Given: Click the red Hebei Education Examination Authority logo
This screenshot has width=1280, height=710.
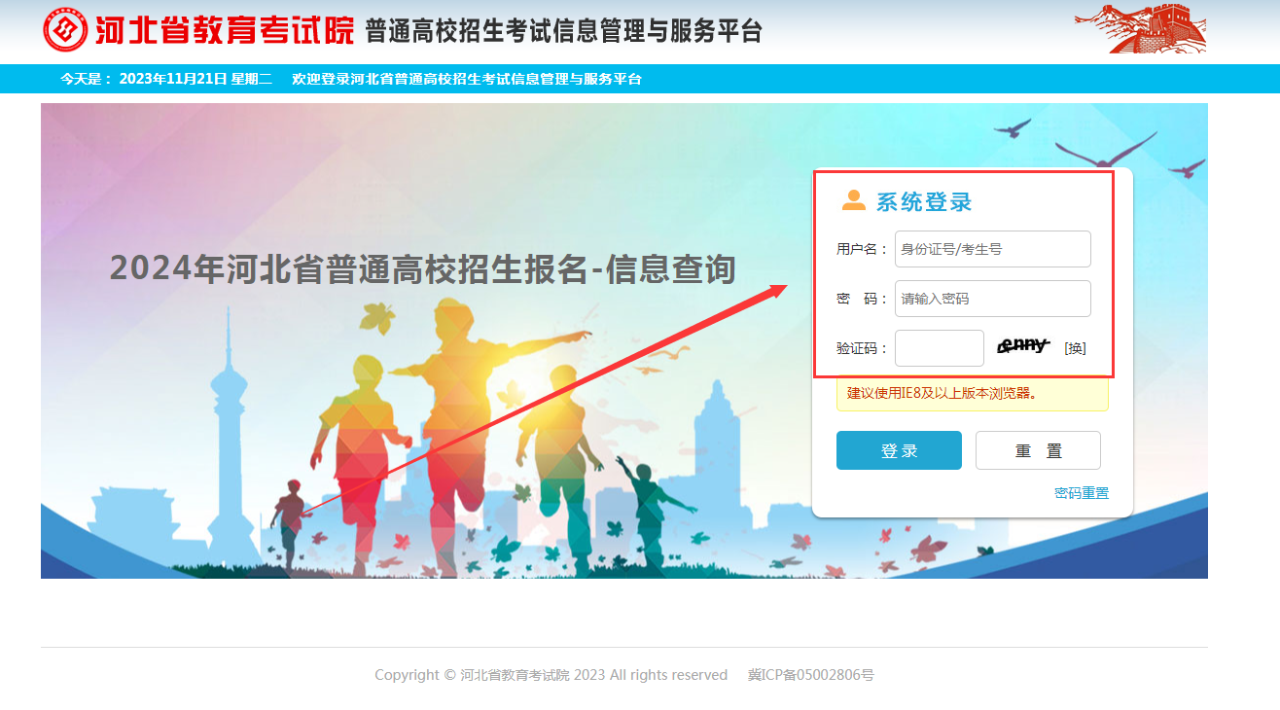Looking at the screenshot, I should click(66, 30).
